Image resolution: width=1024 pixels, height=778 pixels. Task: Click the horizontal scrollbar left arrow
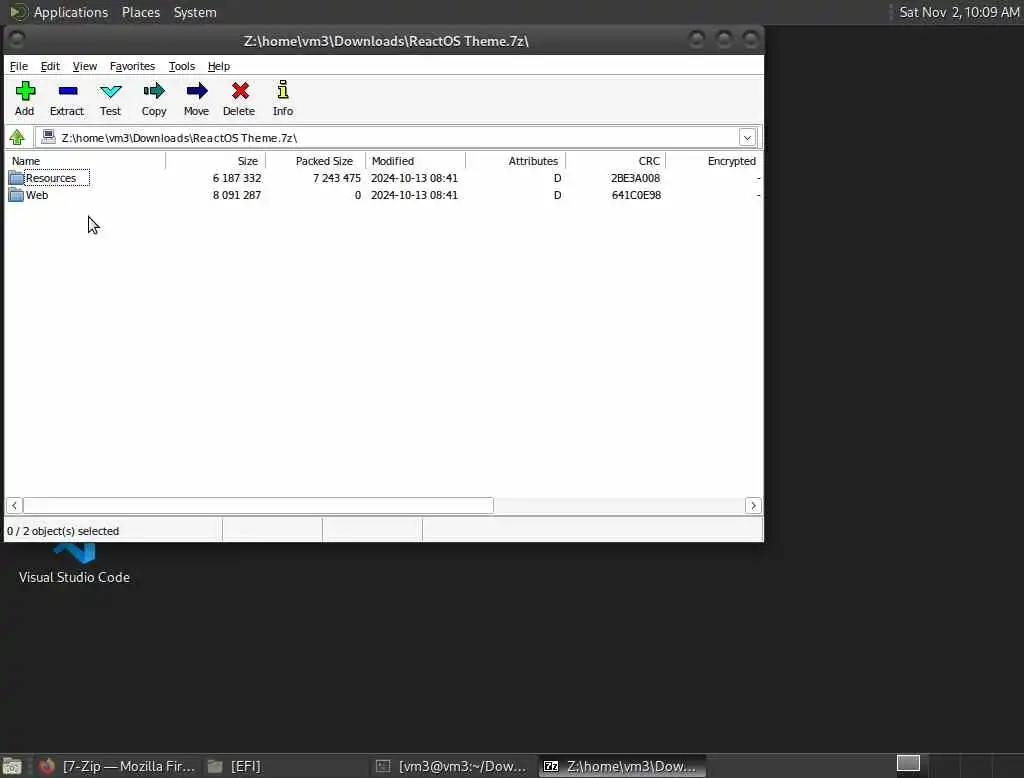tap(14, 506)
